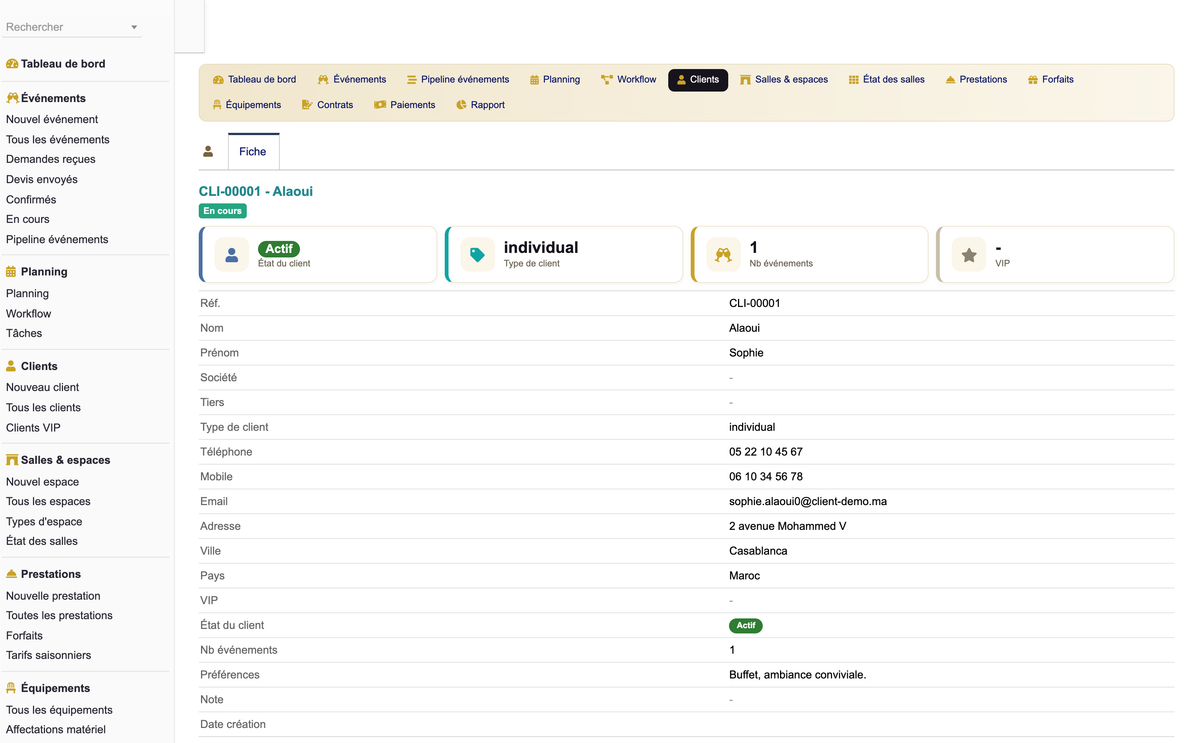Click the Événements sidebar section icon
This screenshot has height=743, width=1200.
12,98
